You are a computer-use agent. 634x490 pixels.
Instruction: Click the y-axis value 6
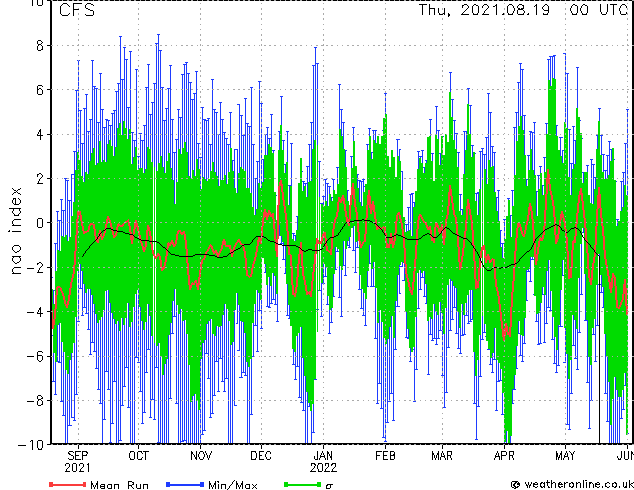[40, 90]
